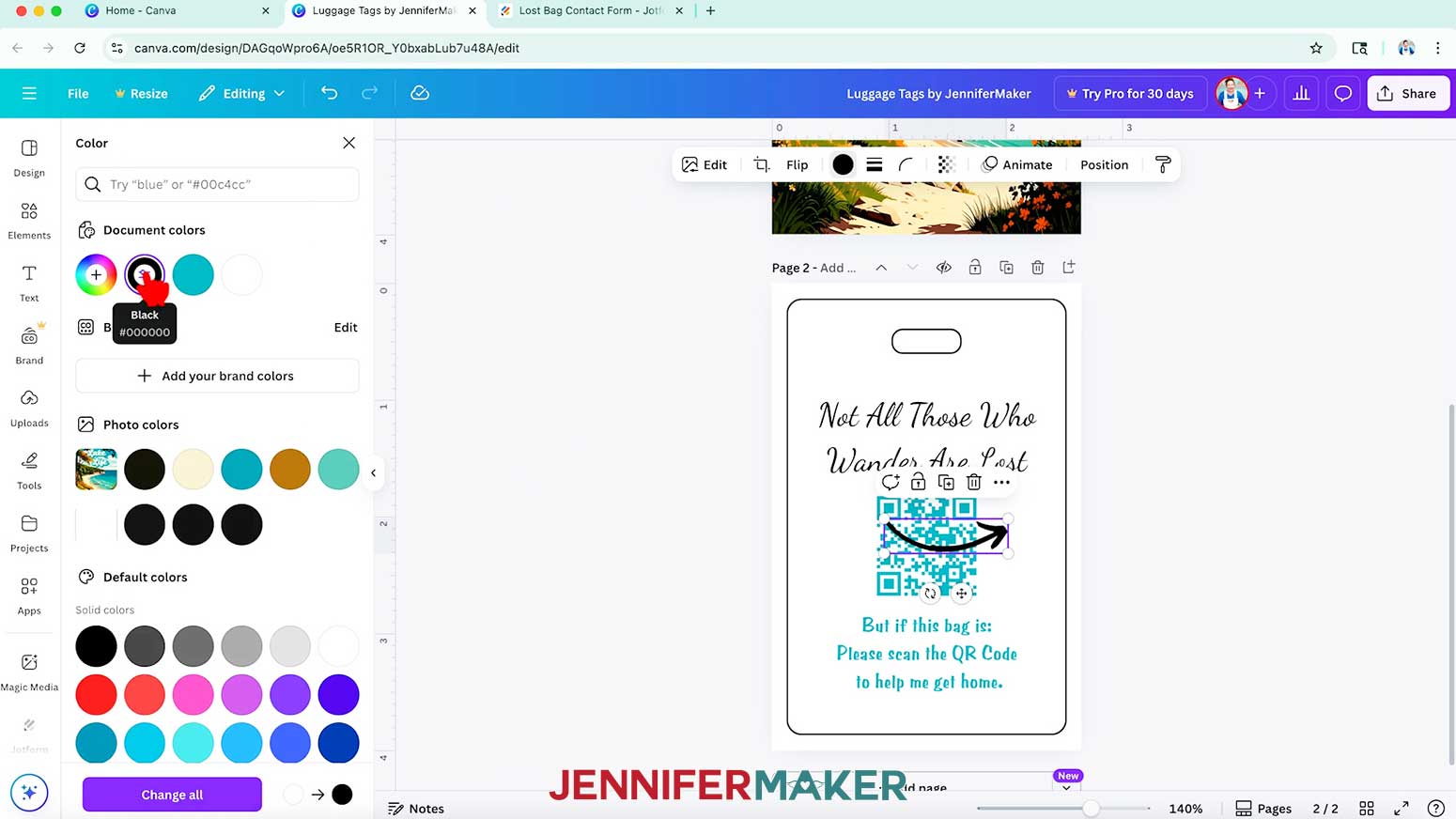Viewport: 1456px width, 819px height.
Task: Duplicate selected element via floating copy icon
Action: 946,482
